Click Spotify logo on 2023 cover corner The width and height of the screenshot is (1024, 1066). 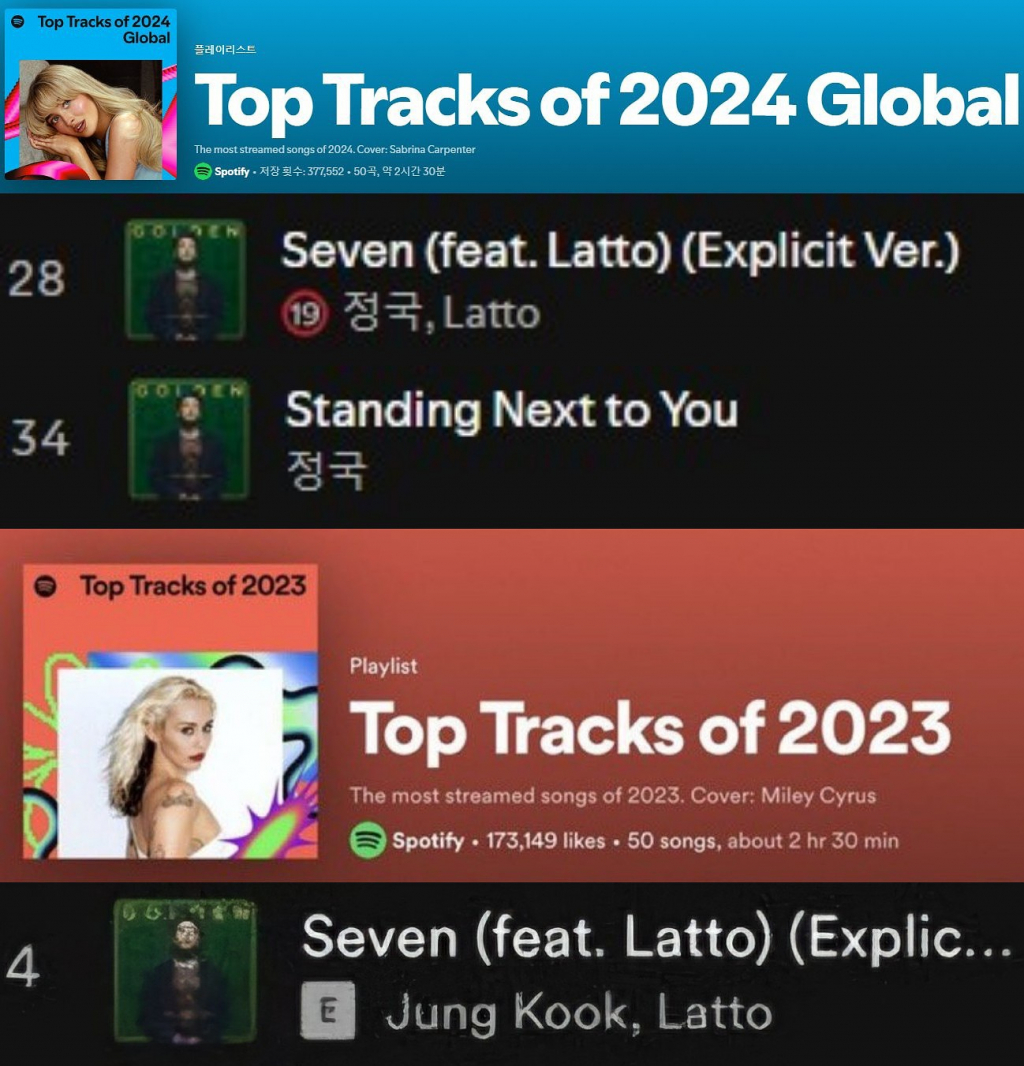pyautogui.click(x=46, y=586)
